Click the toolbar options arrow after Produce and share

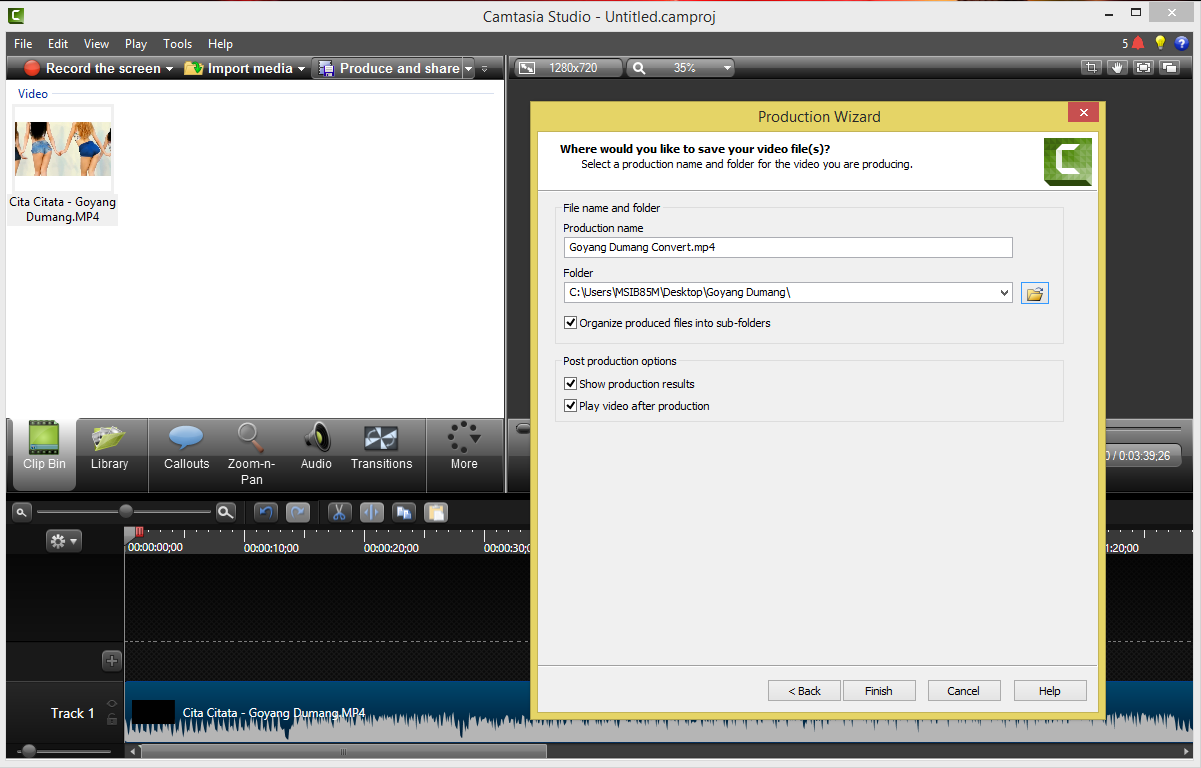point(485,69)
